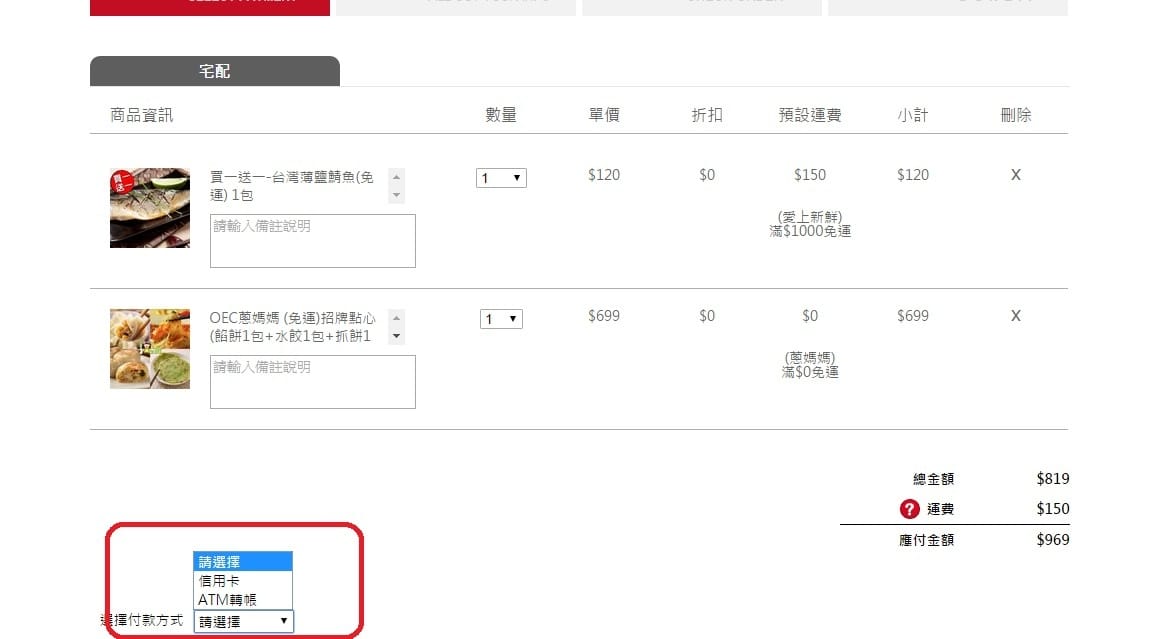Focus the 備註說明 note field under 薄鹽鯖魚
The height and width of the screenshot is (639, 1174).
(312, 241)
